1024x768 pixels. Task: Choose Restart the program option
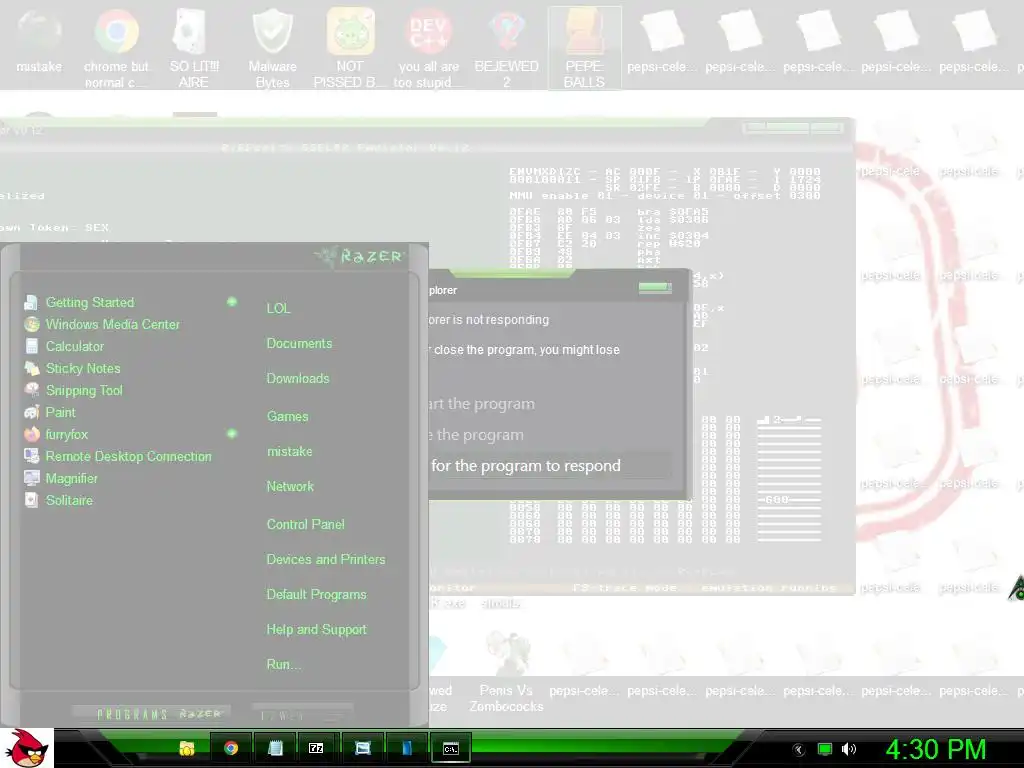point(482,404)
